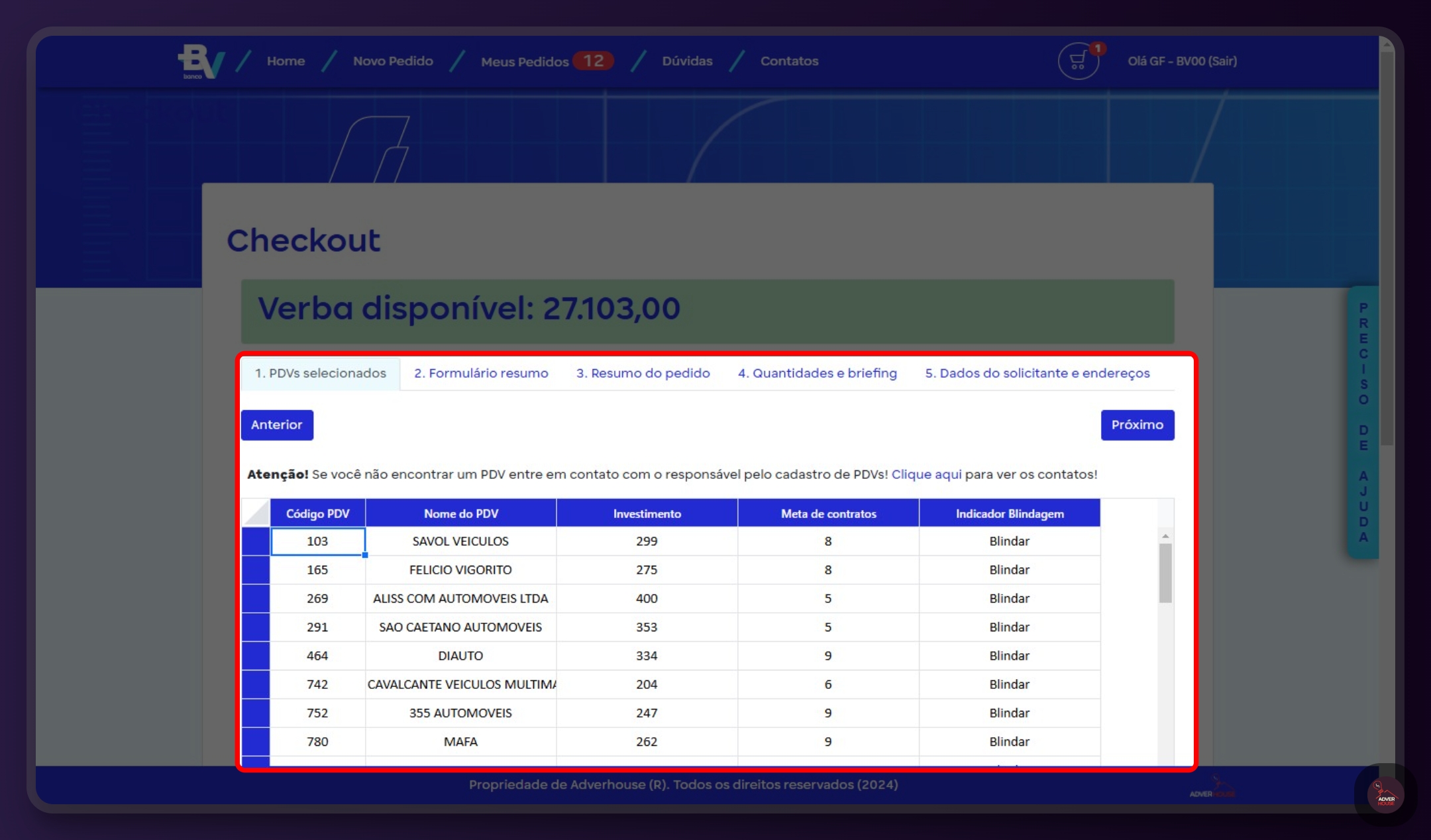
Task: Click the Meta de contratos column header
Action: point(828,513)
